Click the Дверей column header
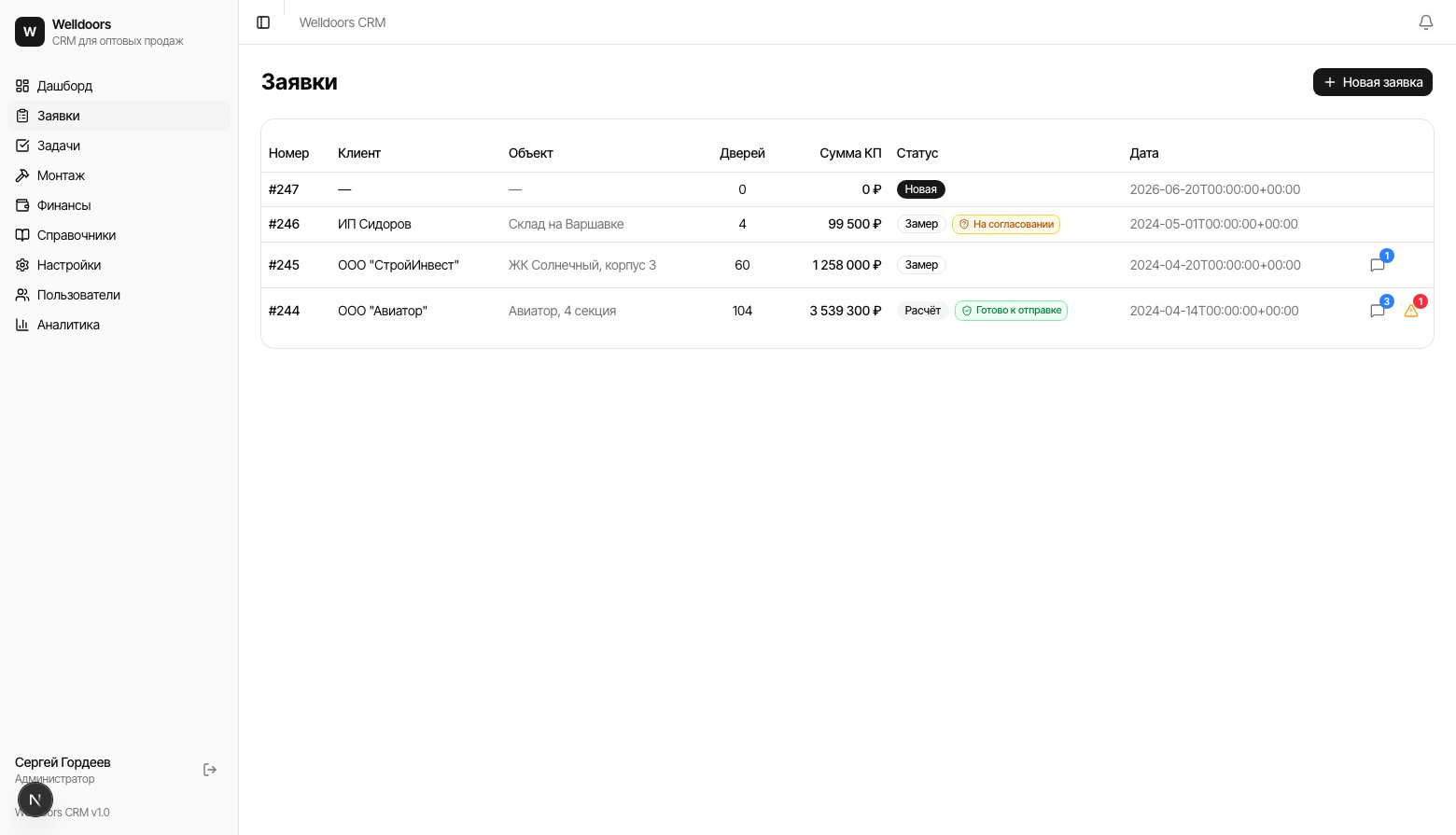 tap(742, 153)
